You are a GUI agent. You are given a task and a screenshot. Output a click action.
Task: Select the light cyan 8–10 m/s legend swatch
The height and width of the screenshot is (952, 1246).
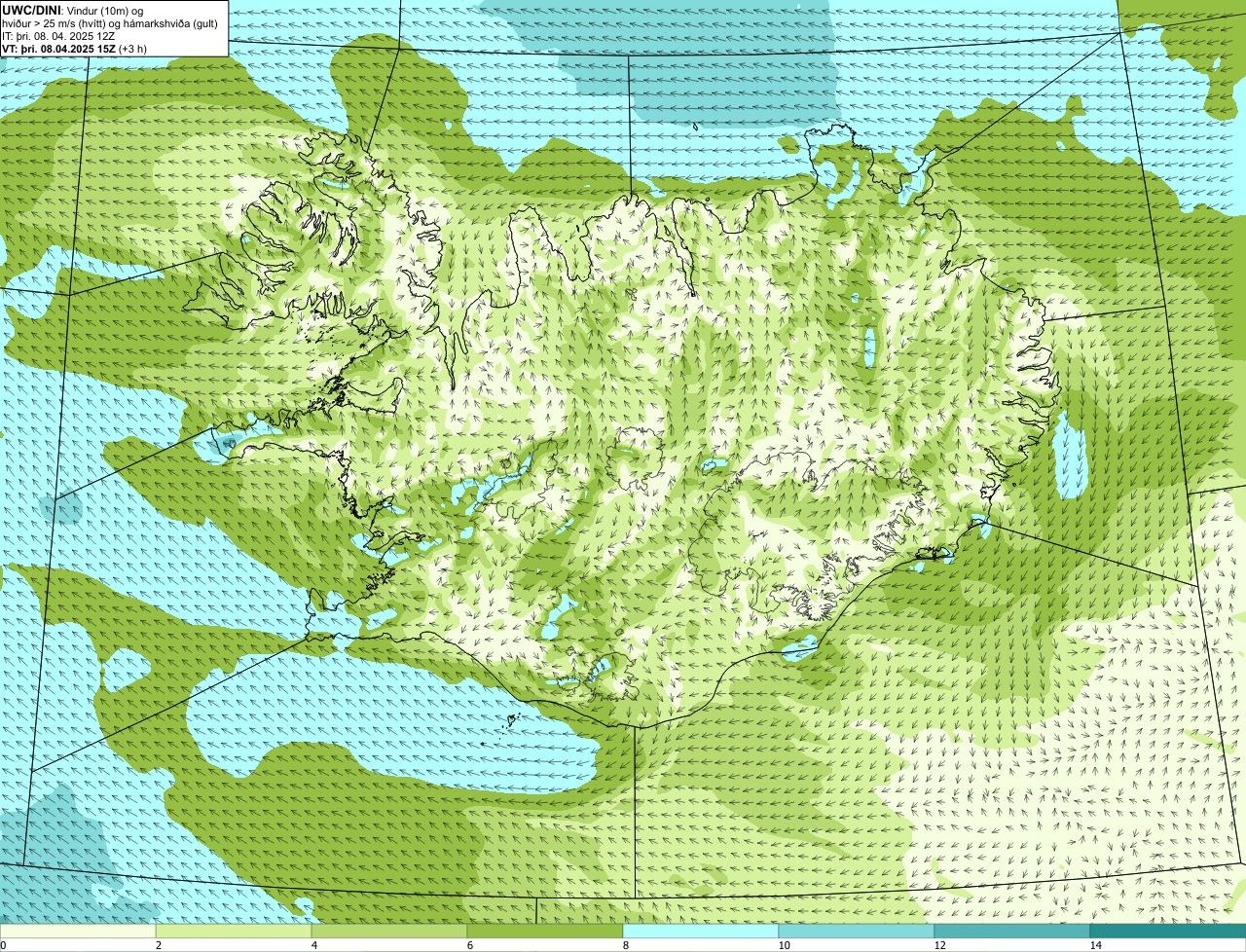click(x=701, y=931)
